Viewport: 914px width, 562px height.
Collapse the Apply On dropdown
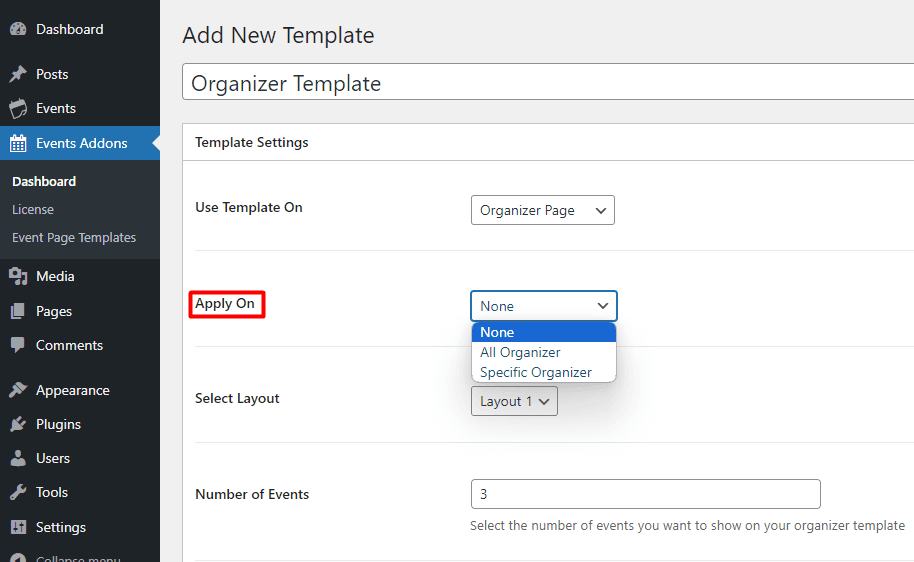543,306
